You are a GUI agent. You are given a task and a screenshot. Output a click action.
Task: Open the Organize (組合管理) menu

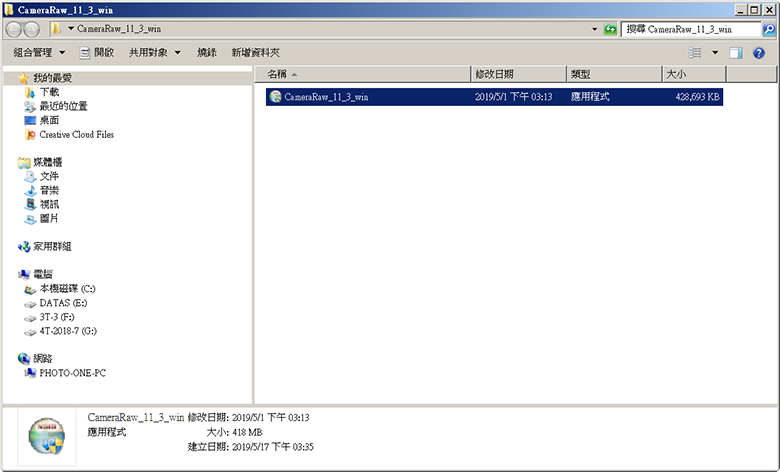(x=39, y=52)
